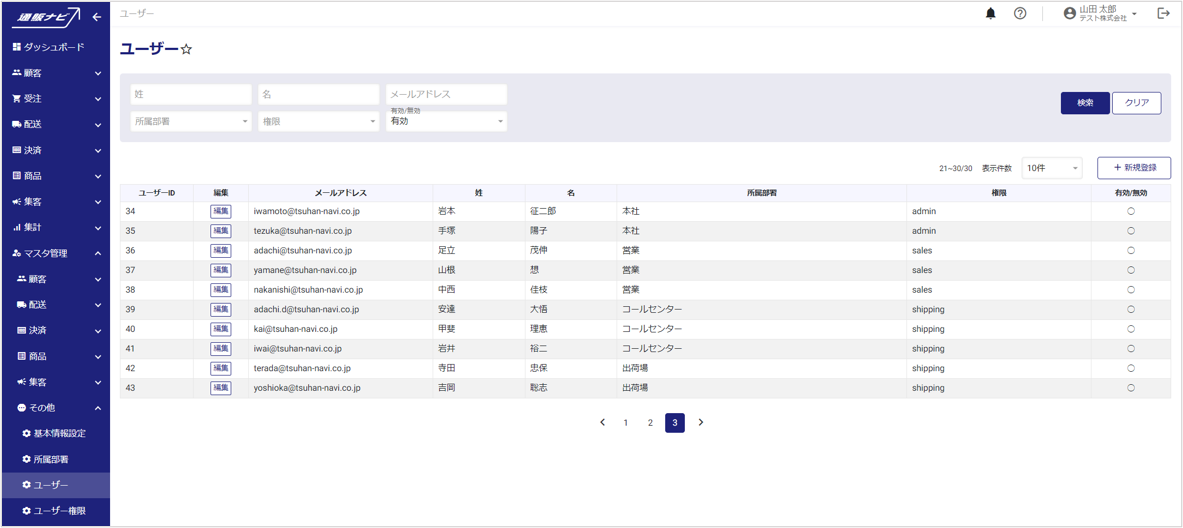This screenshot has height=528, width=1183.
Task: Click the notification bell icon
Action: tap(990, 14)
